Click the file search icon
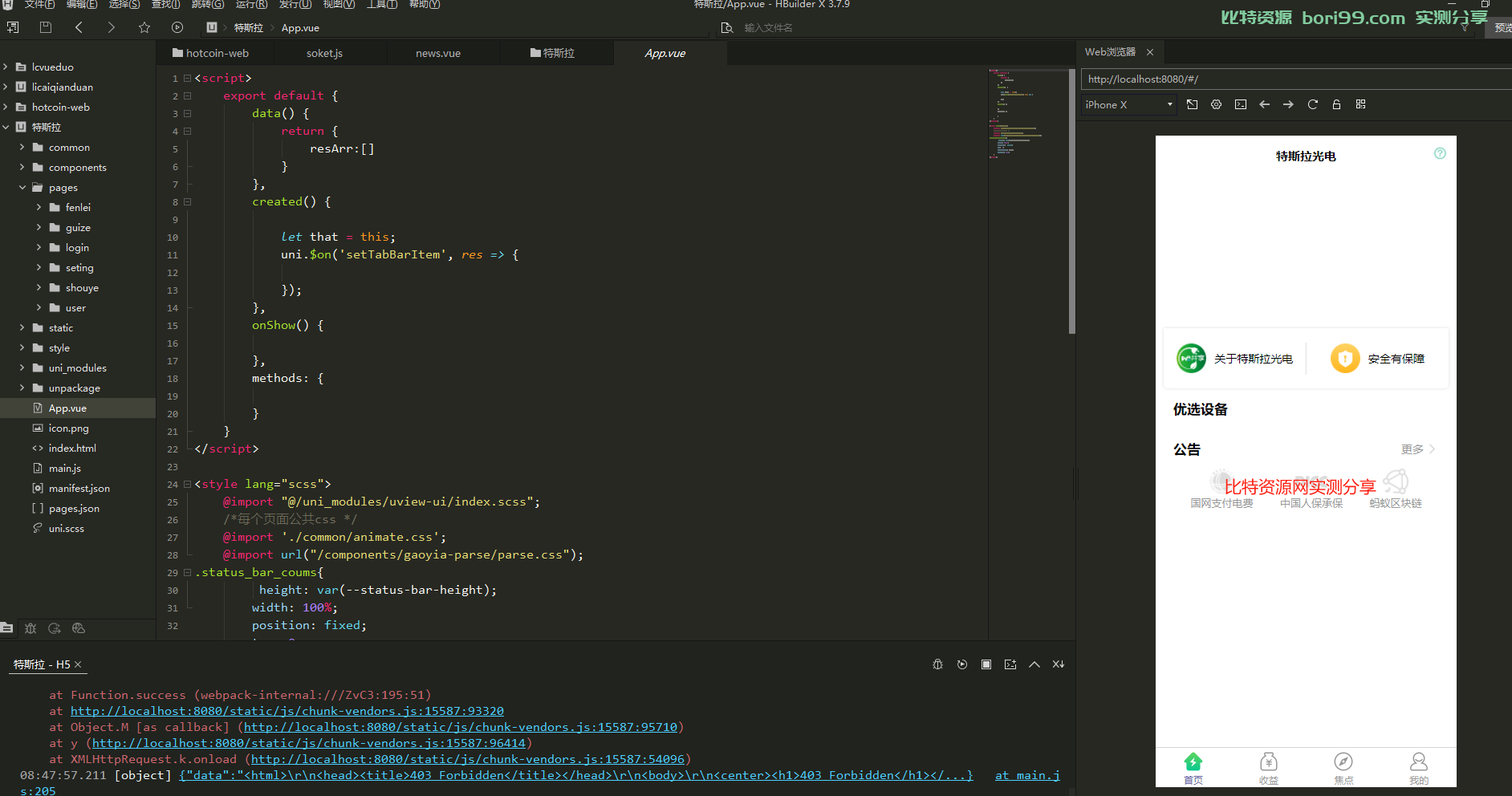1512x796 pixels. point(727,28)
